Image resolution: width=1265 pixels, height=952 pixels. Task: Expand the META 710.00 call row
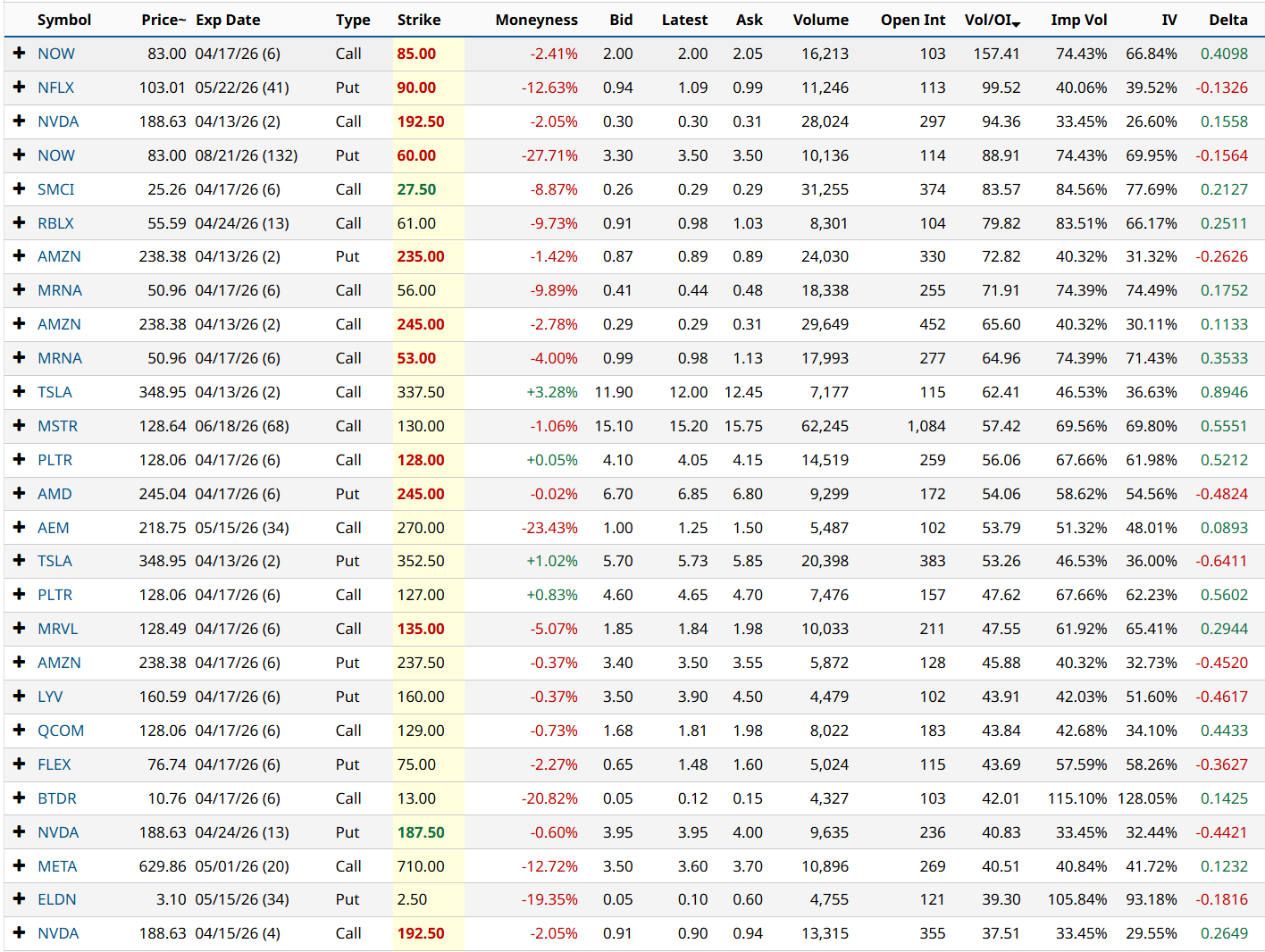[x=19, y=866]
